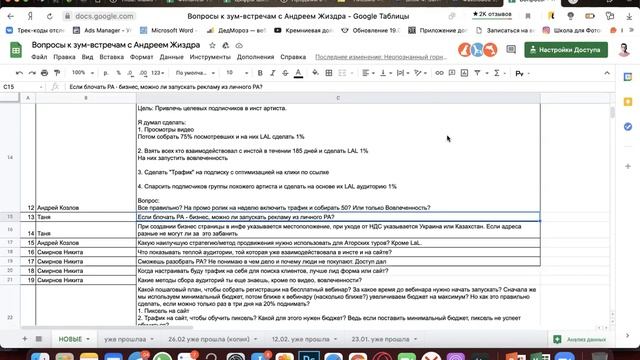This screenshot has width=640, height=360.
Task: Toggle italic formatting
Action: pyautogui.click(x=273, y=73)
